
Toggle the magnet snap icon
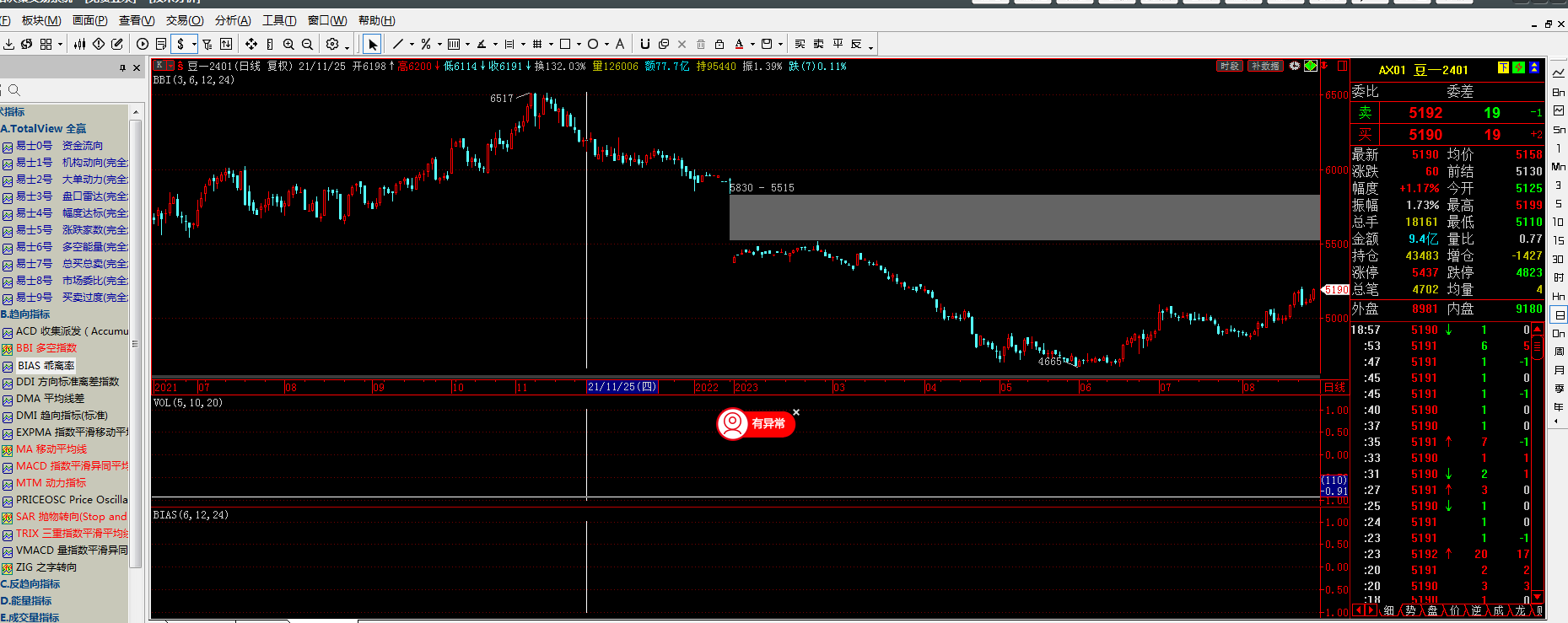(x=645, y=44)
